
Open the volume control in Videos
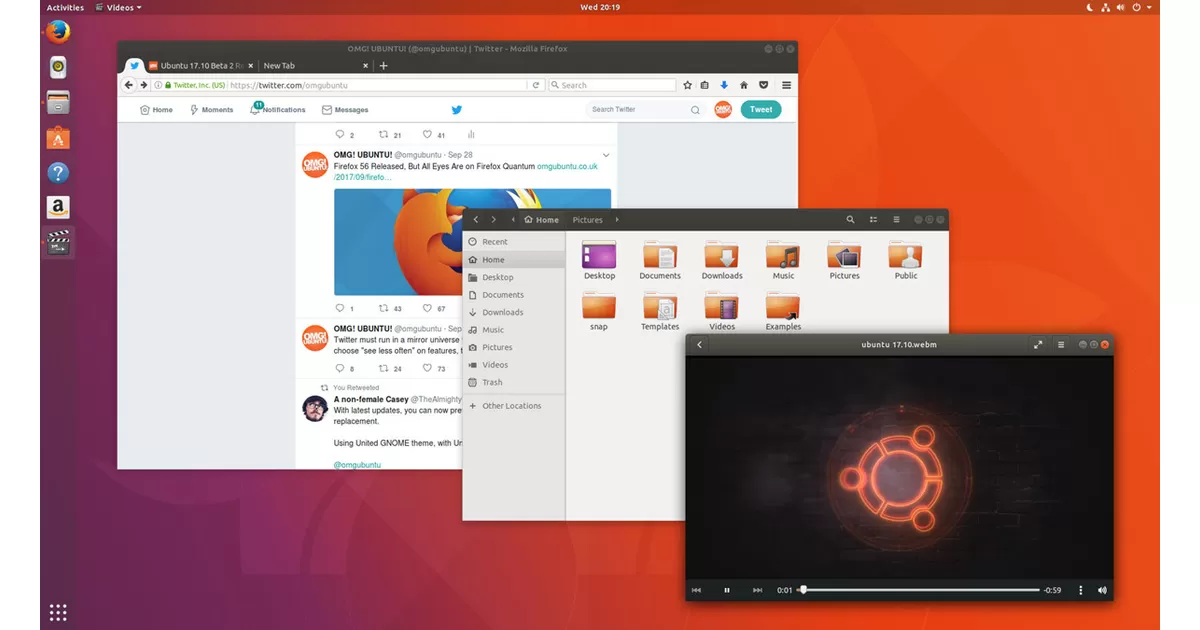tap(1102, 590)
